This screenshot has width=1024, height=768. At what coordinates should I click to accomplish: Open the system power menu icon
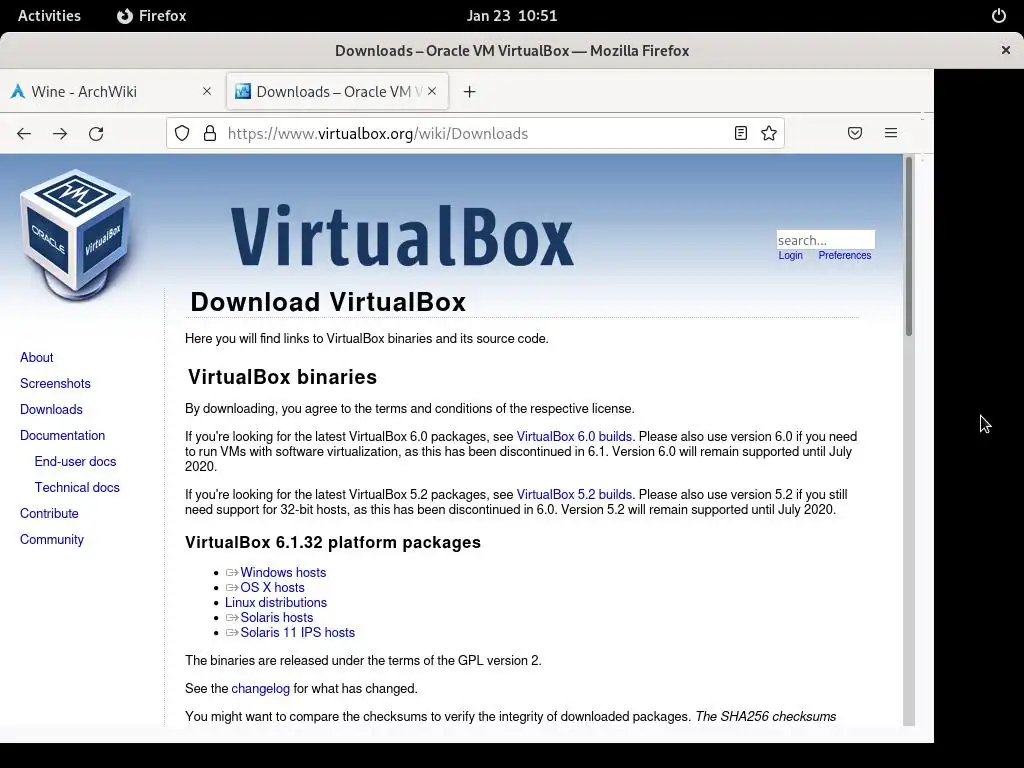point(999,16)
